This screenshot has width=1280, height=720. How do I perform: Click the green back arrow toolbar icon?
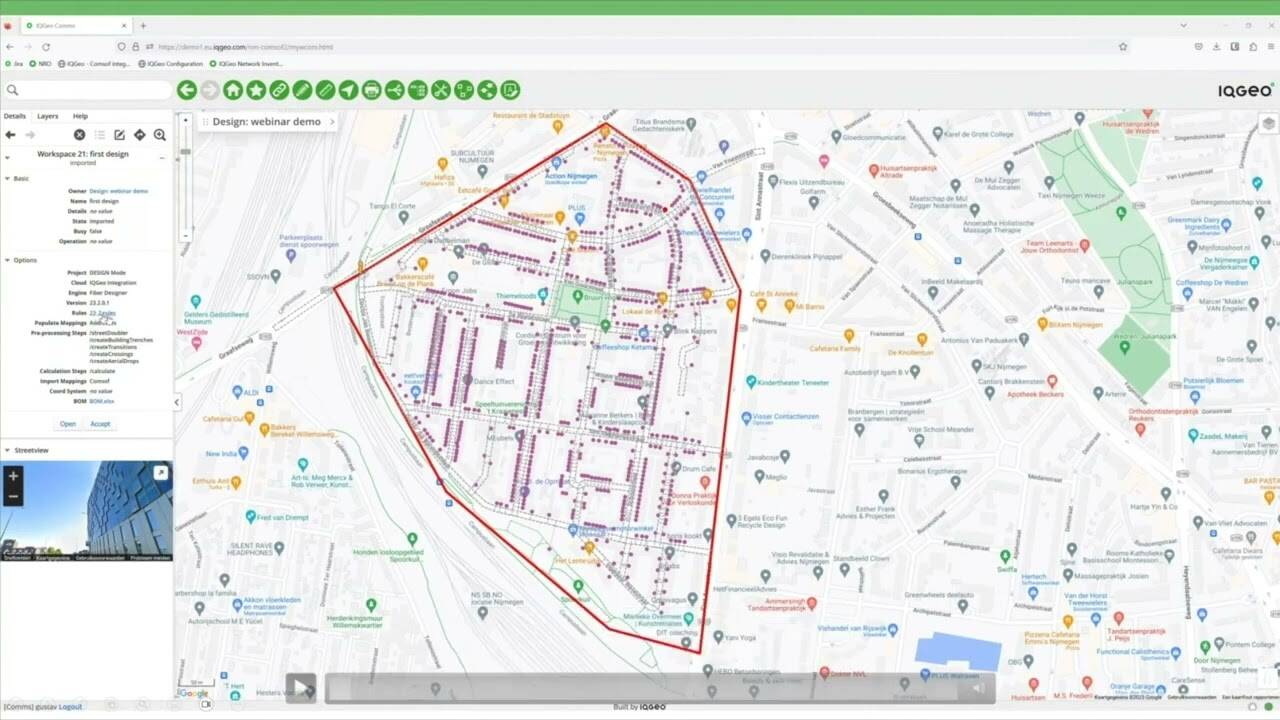point(187,90)
